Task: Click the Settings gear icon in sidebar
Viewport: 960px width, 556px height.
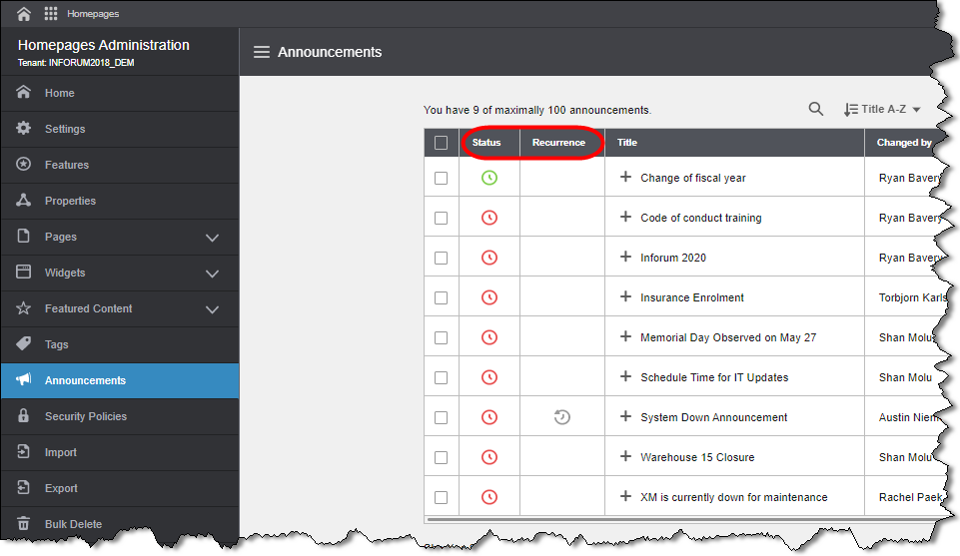Action: (23, 129)
